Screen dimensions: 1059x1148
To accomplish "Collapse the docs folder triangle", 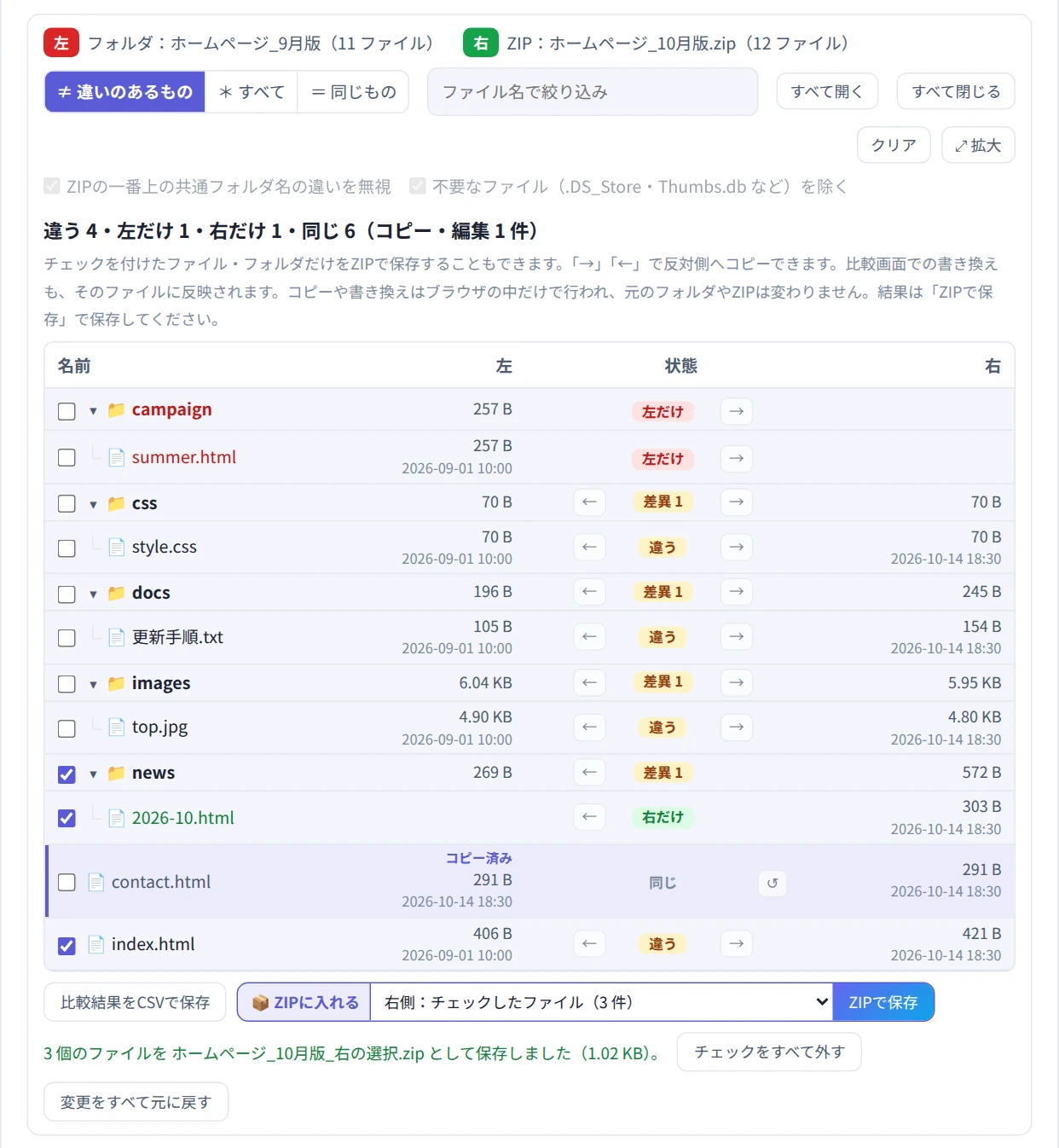I will [93, 594].
